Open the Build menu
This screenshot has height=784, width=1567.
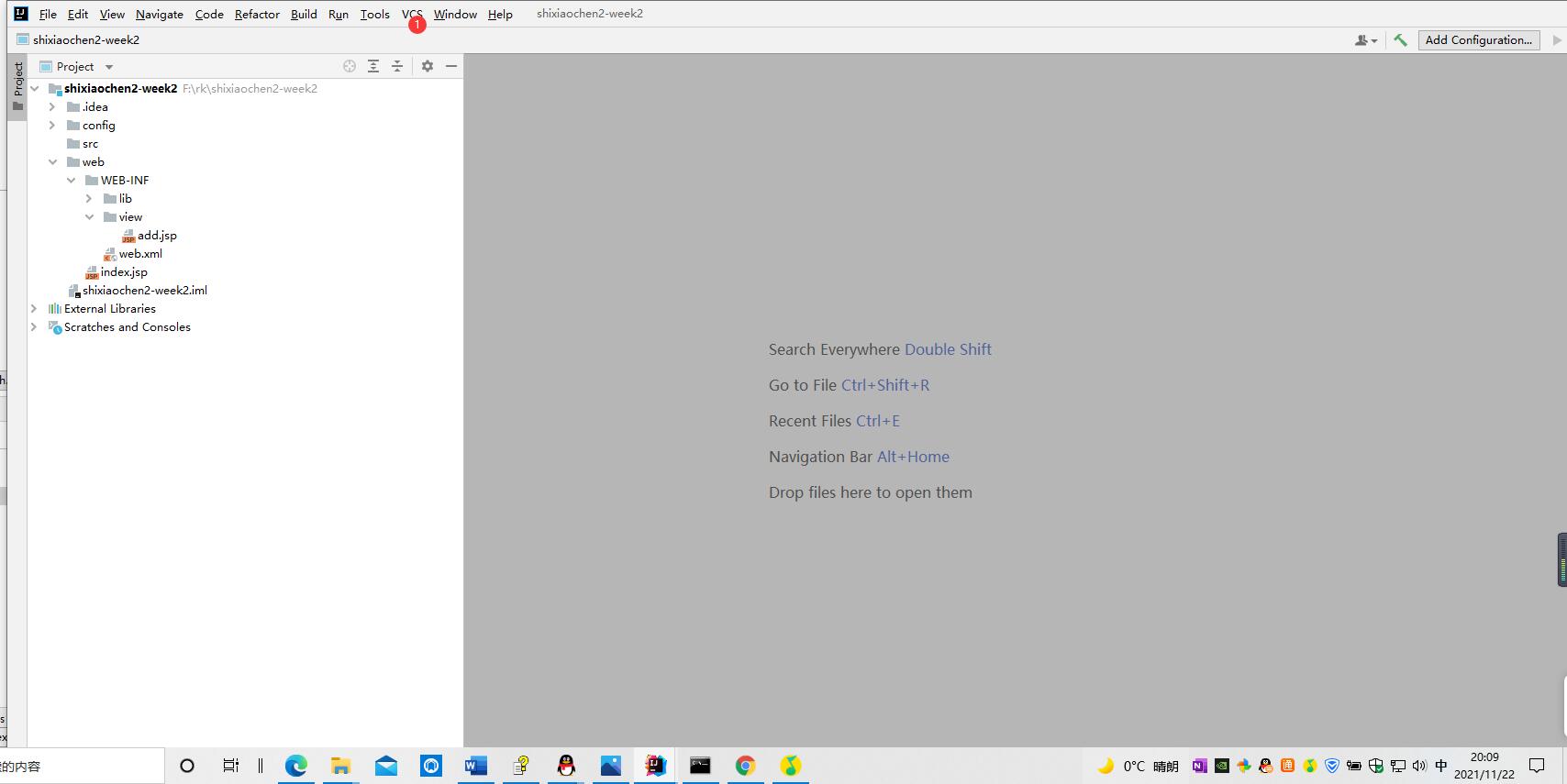304,15
